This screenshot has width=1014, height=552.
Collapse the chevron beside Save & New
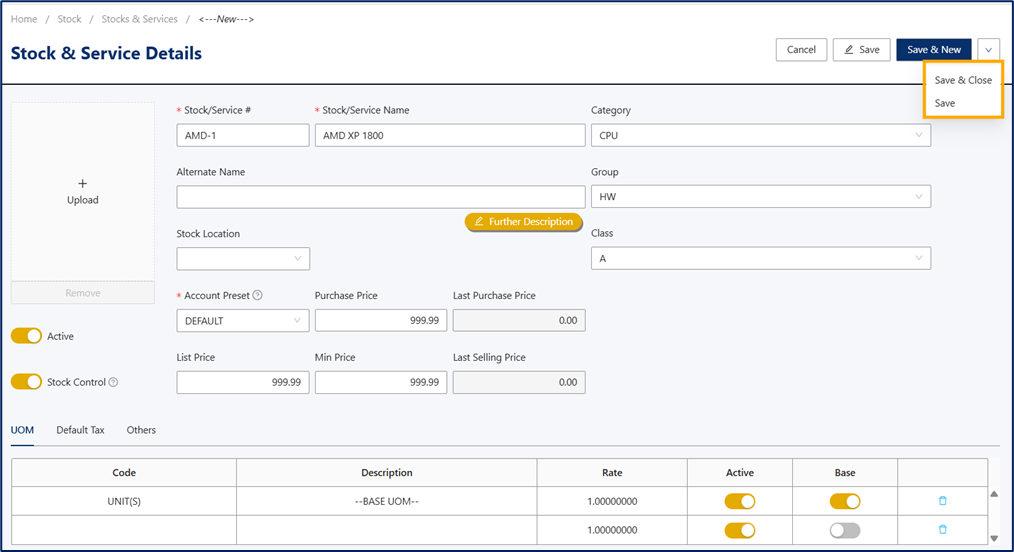(988, 50)
